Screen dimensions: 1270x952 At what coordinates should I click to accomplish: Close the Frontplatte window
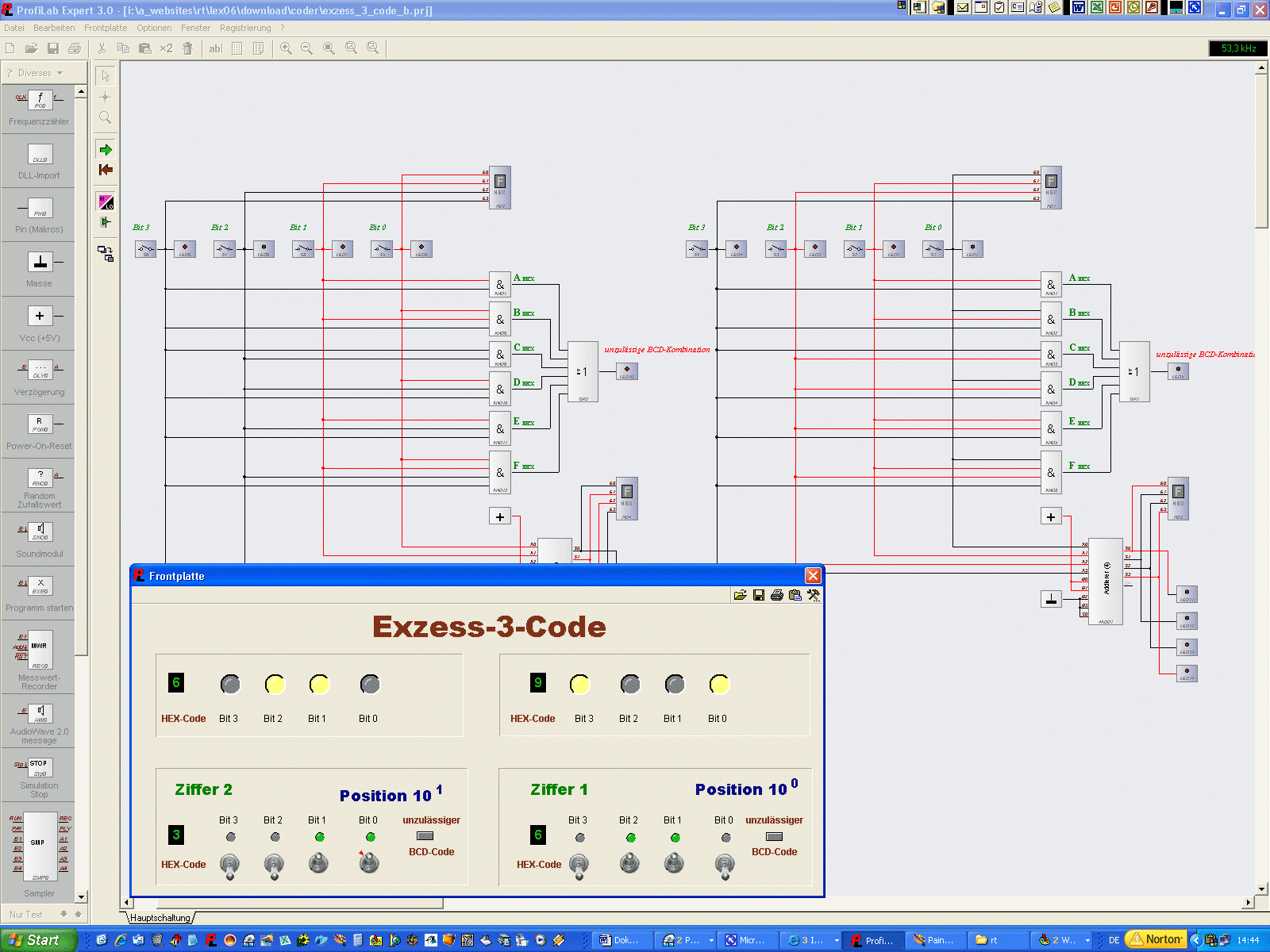(x=813, y=576)
